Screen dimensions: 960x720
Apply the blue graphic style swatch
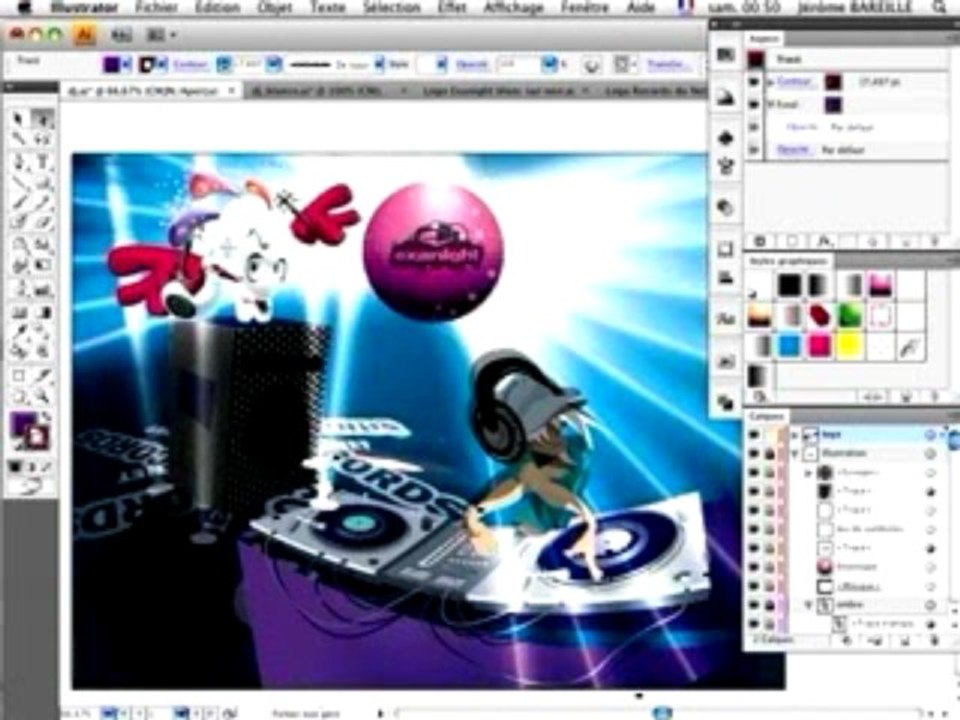click(x=789, y=346)
